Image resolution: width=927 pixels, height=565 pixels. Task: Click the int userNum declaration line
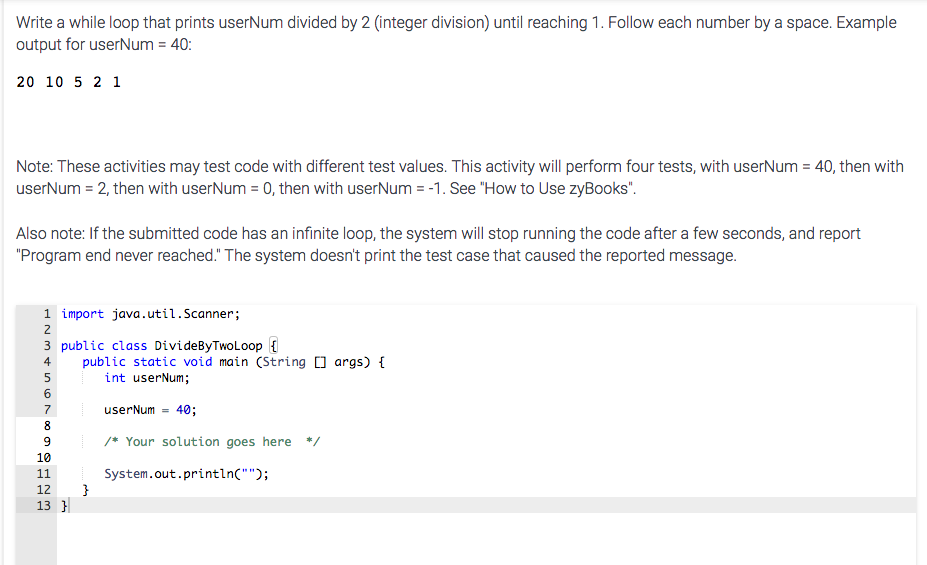click(147, 378)
